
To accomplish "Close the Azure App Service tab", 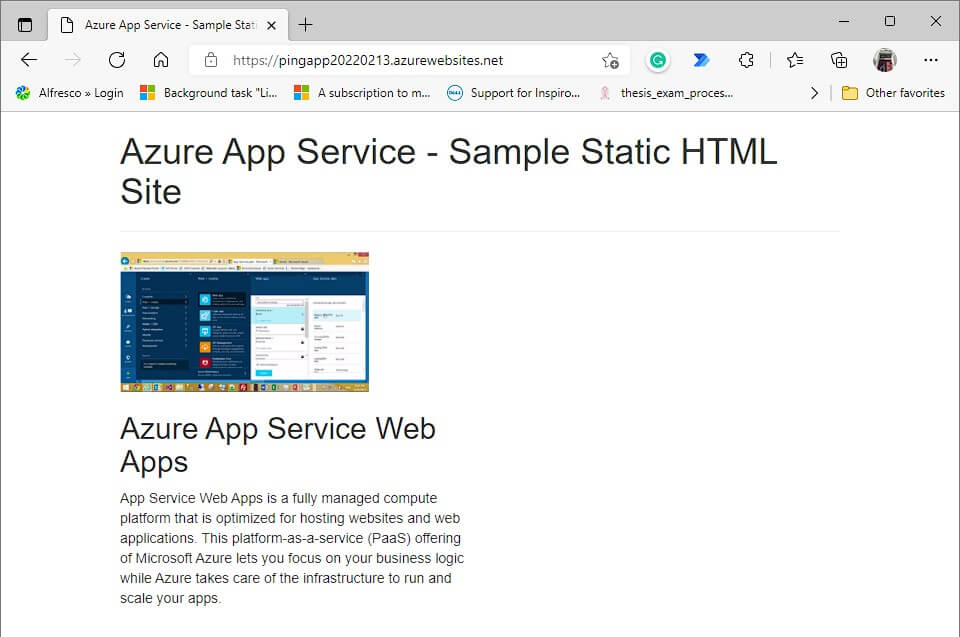I will 271,25.
